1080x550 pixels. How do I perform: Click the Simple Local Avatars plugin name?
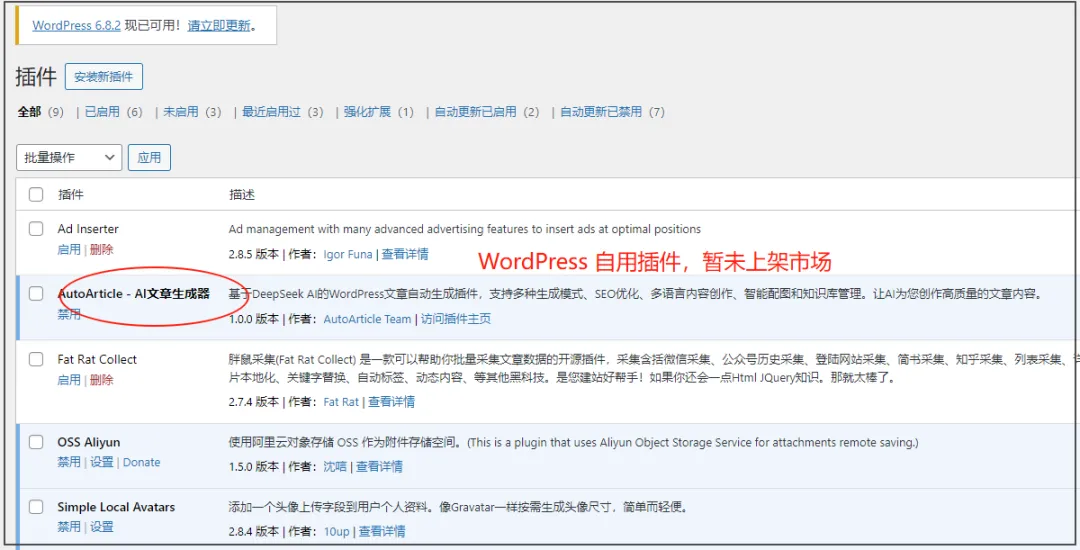(116, 507)
